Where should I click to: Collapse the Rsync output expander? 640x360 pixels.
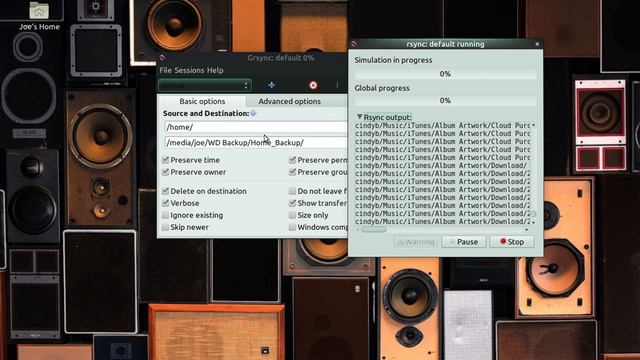[360, 117]
